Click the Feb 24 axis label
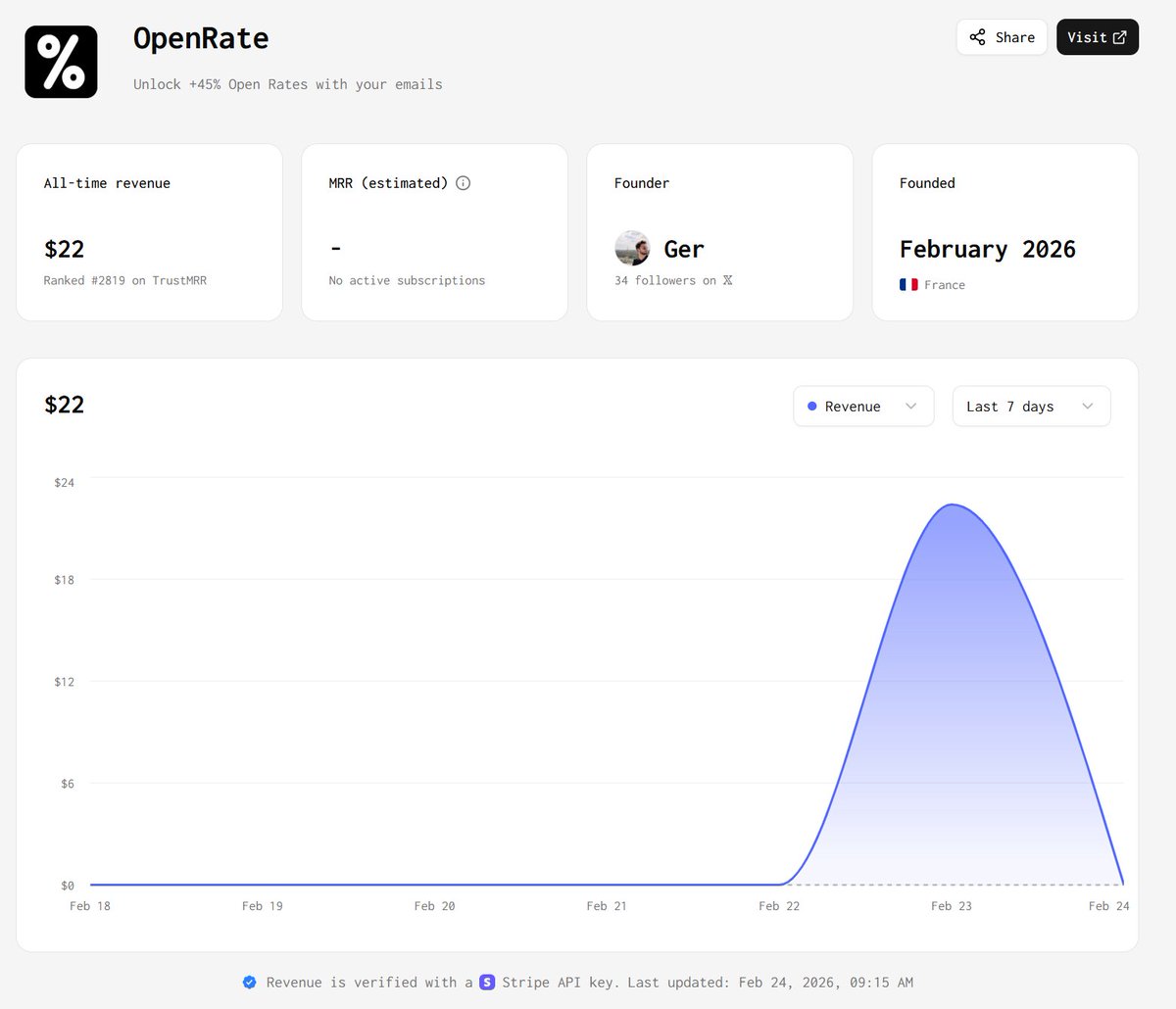Image resolution: width=1176 pixels, height=1009 pixels. pyautogui.click(x=1108, y=906)
